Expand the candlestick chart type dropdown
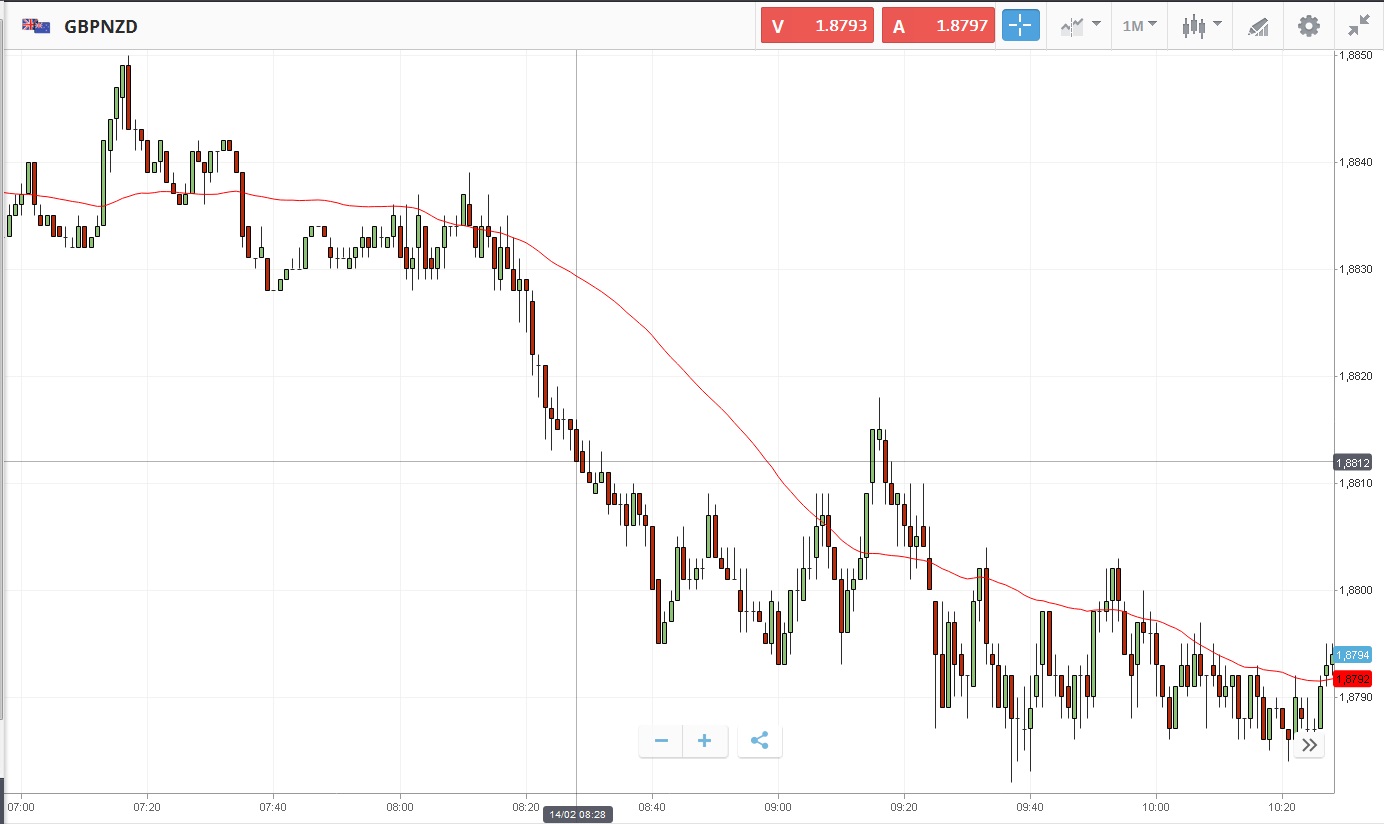Image resolution: width=1384 pixels, height=824 pixels. (x=1200, y=26)
